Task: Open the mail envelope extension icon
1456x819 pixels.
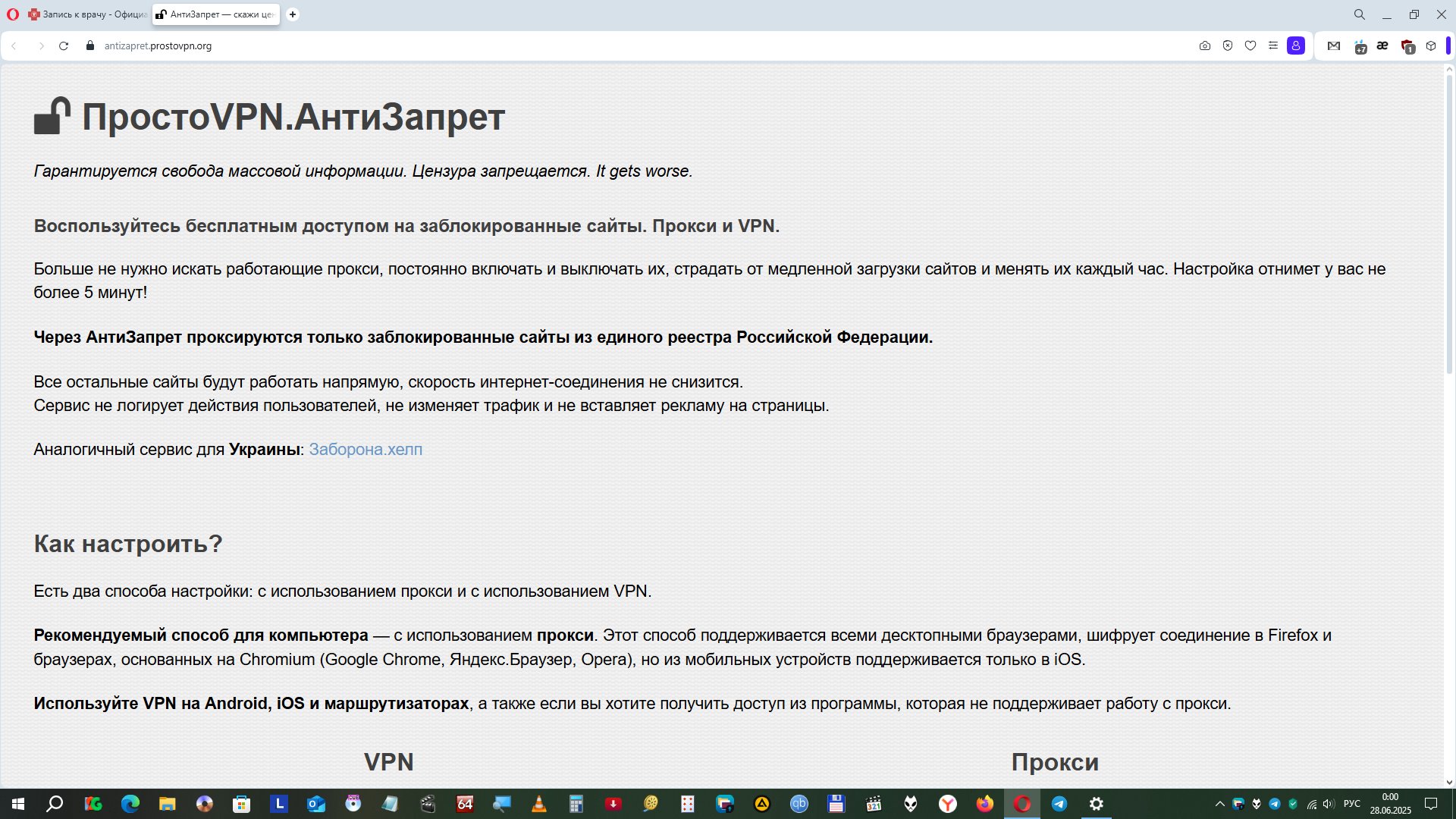Action: click(x=1334, y=46)
